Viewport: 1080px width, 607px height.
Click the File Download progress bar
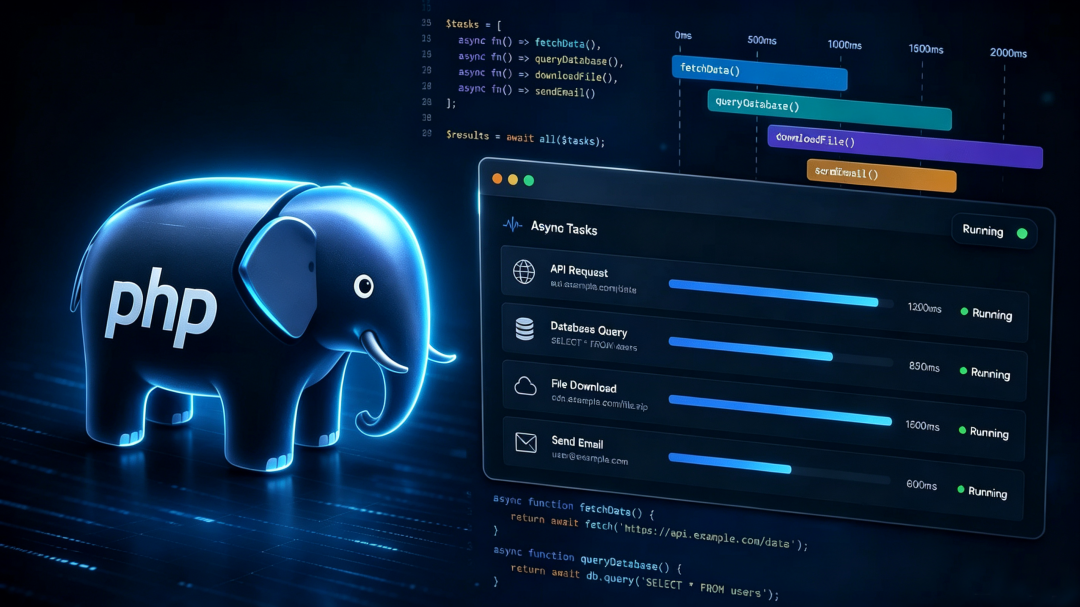780,409
